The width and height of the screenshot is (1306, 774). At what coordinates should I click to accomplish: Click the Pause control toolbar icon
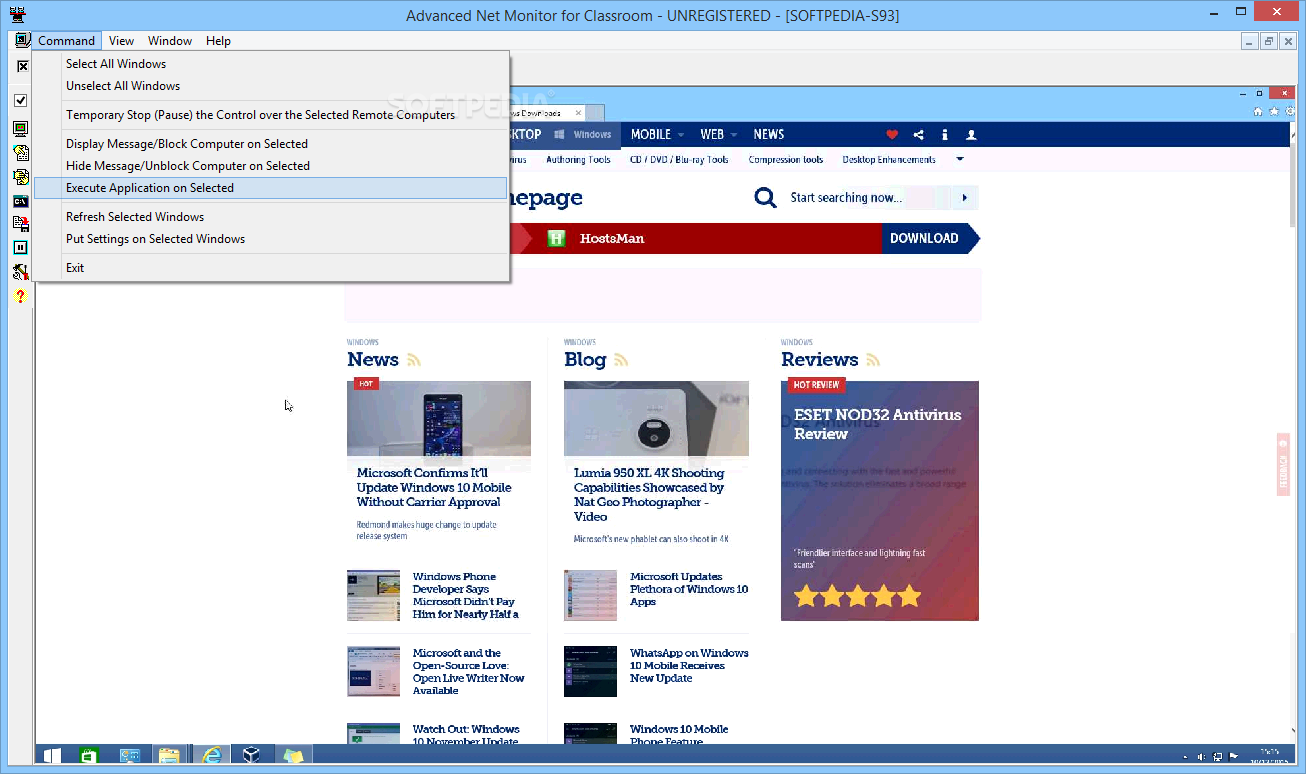click(x=21, y=247)
